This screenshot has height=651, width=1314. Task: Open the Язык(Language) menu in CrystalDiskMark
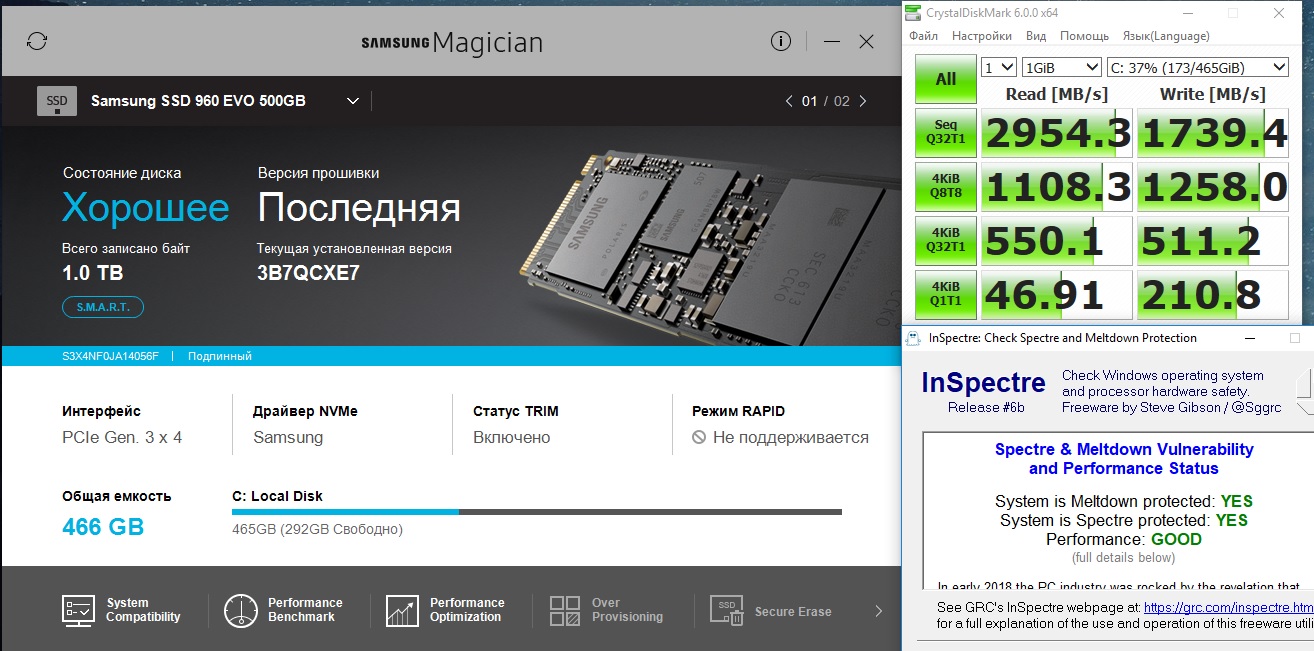[x=1164, y=36]
